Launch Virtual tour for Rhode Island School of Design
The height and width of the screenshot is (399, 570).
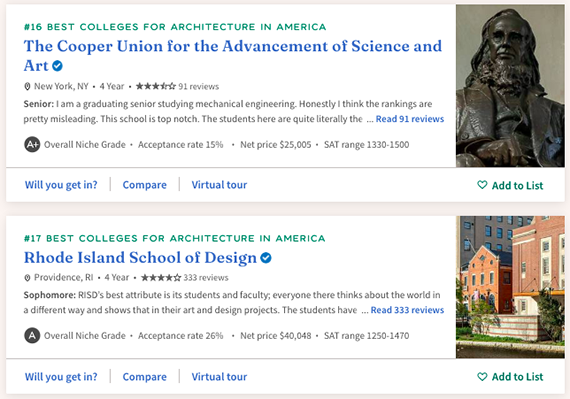[219, 376]
